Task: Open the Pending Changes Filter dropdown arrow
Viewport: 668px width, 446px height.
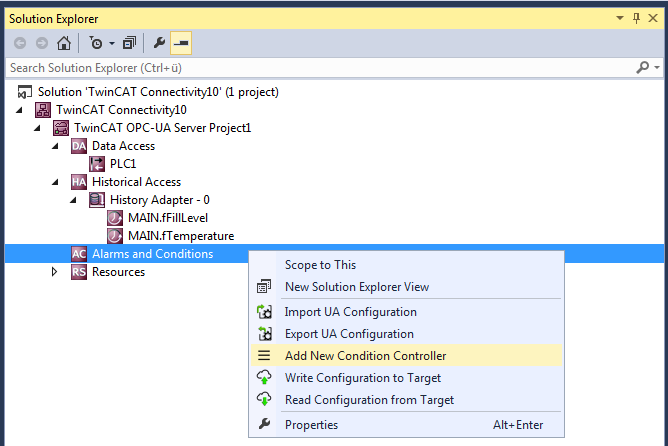Action: tap(112, 43)
